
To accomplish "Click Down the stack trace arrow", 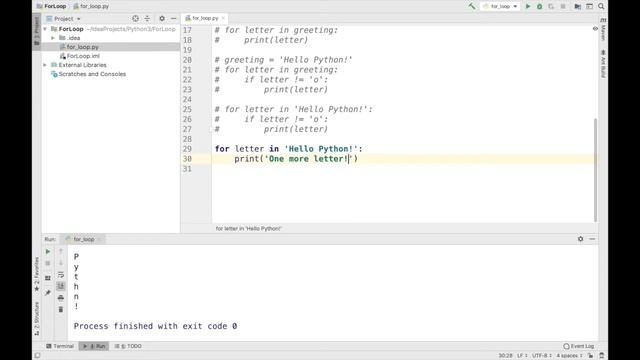I will coord(61,263).
